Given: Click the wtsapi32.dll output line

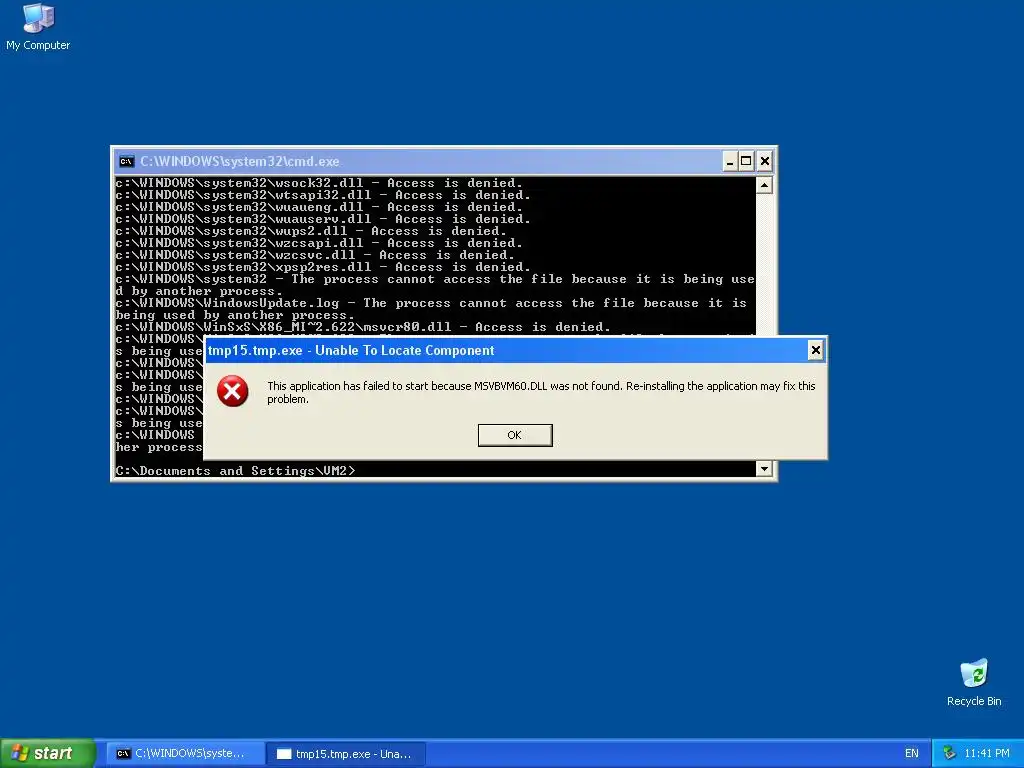Looking at the screenshot, I should pos(323,195).
